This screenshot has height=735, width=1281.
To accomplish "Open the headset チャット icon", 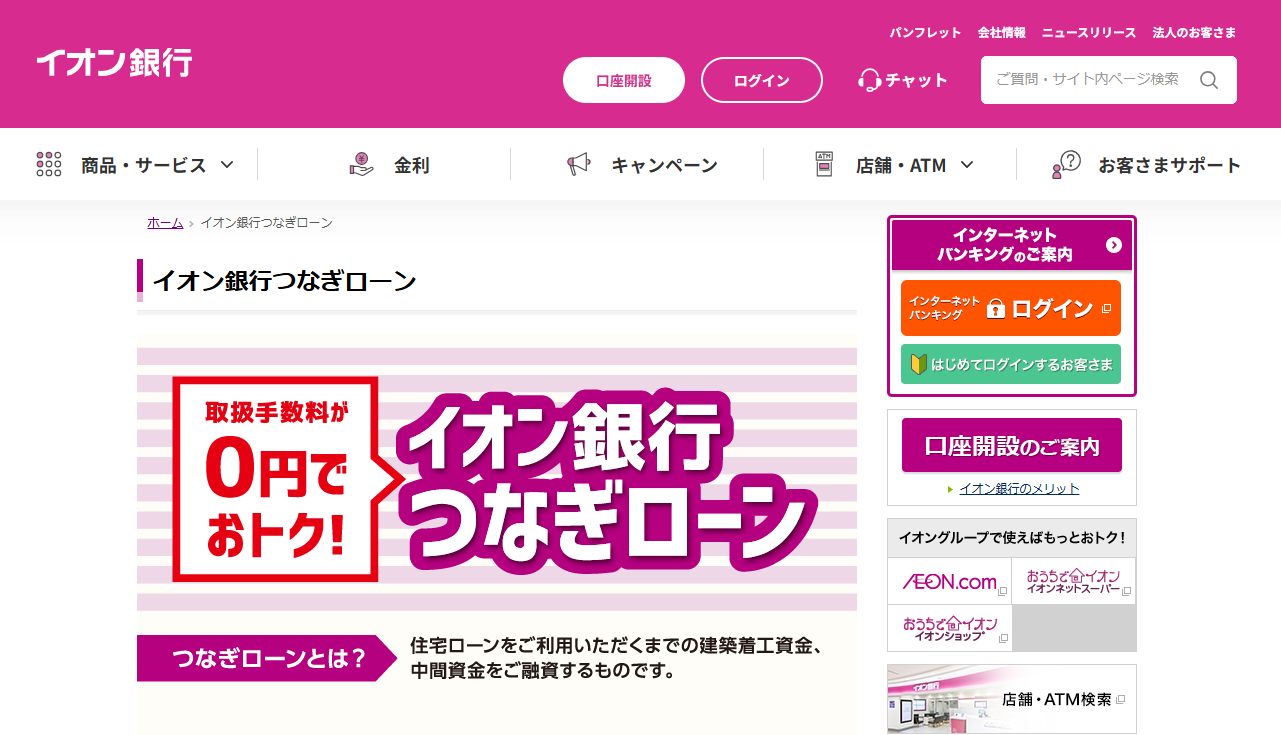I will pyautogui.click(x=869, y=80).
